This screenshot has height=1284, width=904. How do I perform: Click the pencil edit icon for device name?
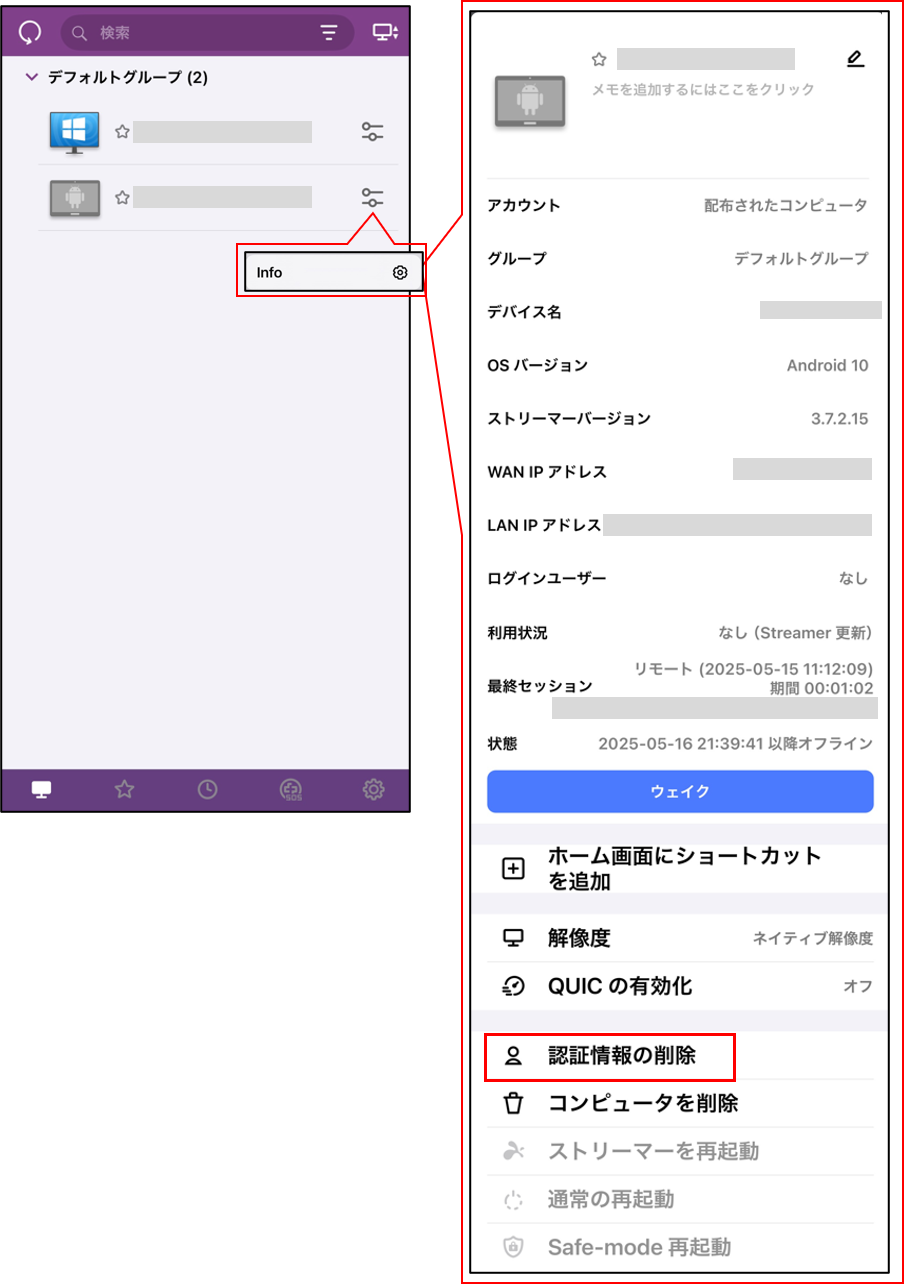click(x=855, y=59)
